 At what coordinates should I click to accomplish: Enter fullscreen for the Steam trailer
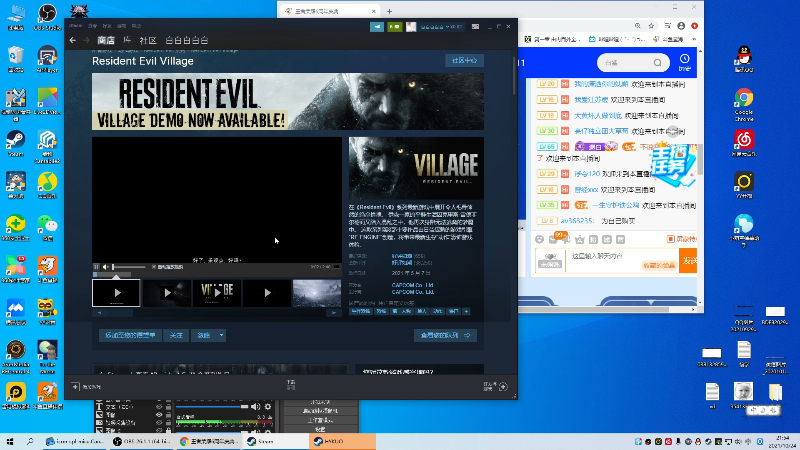click(x=336, y=267)
